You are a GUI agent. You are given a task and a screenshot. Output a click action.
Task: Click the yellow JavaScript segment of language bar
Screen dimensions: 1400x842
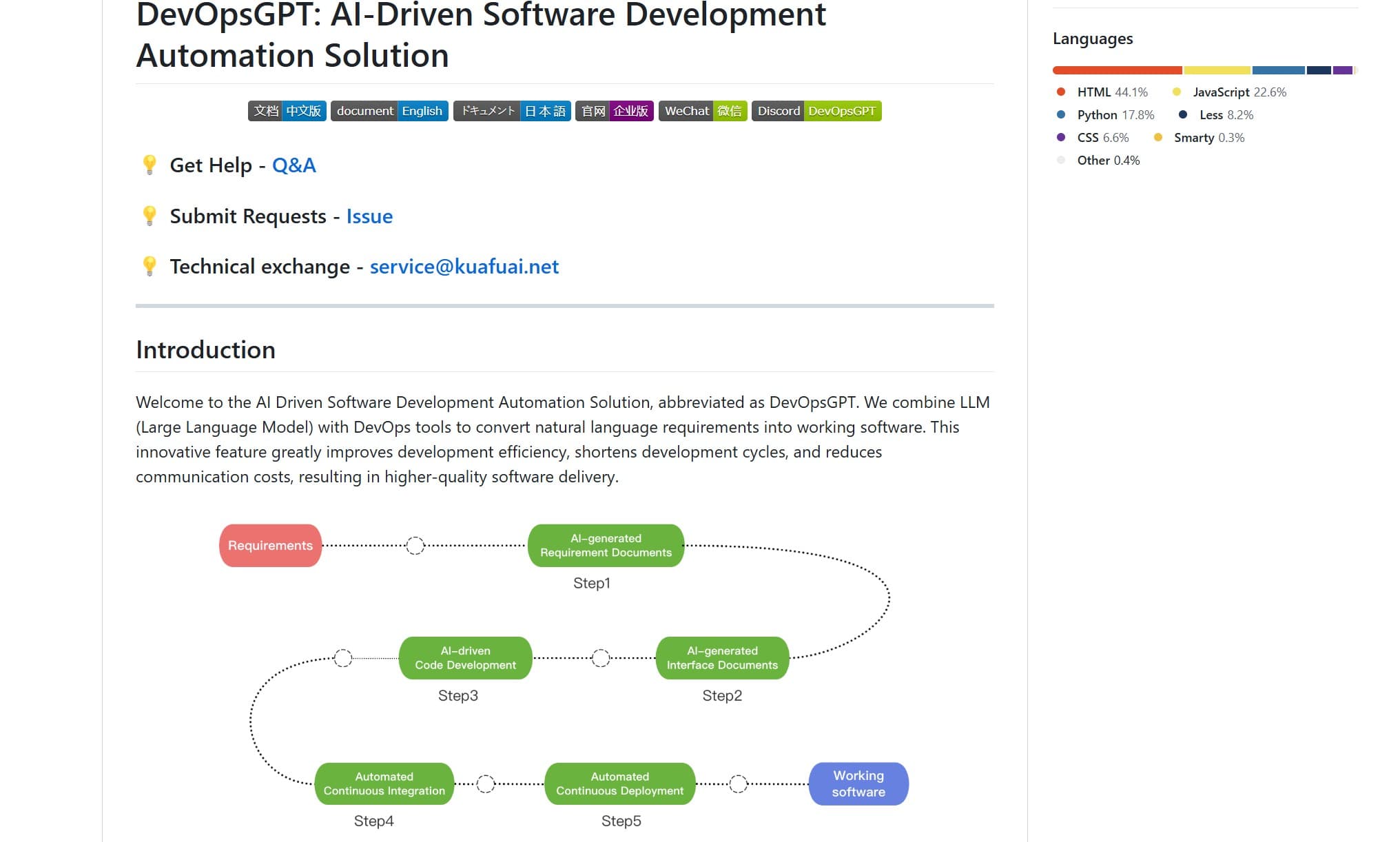(x=1217, y=70)
